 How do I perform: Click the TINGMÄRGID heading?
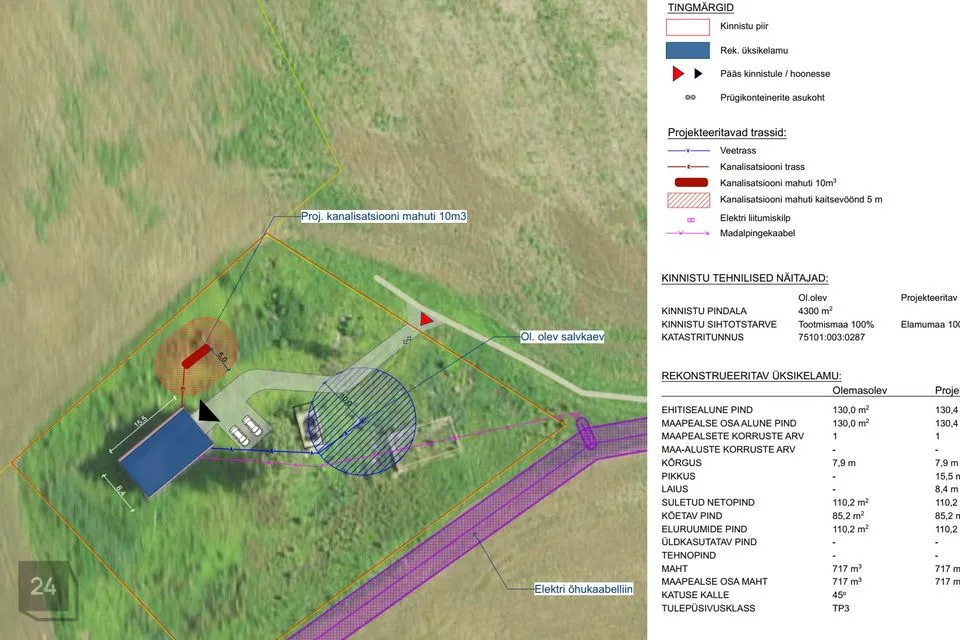700,7
